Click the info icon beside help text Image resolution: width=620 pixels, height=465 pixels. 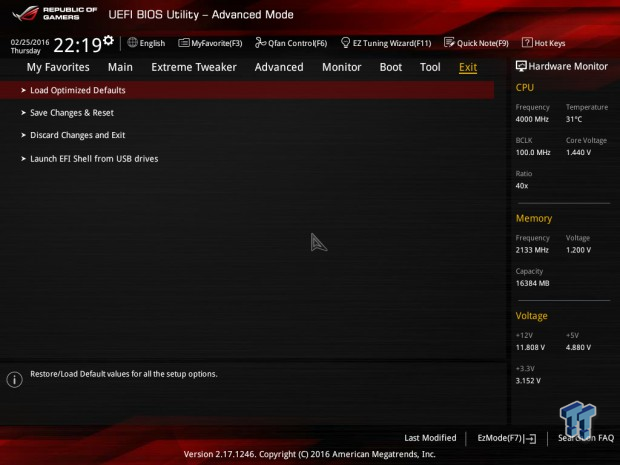pos(15,380)
